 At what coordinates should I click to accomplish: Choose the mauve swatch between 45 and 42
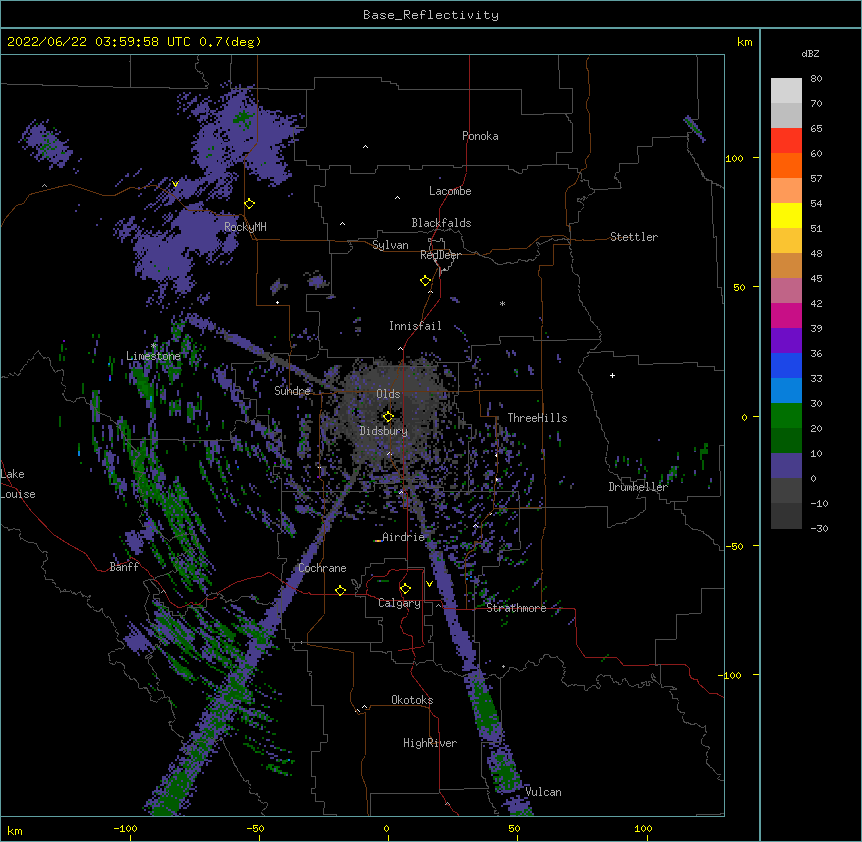(x=786, y=290)
